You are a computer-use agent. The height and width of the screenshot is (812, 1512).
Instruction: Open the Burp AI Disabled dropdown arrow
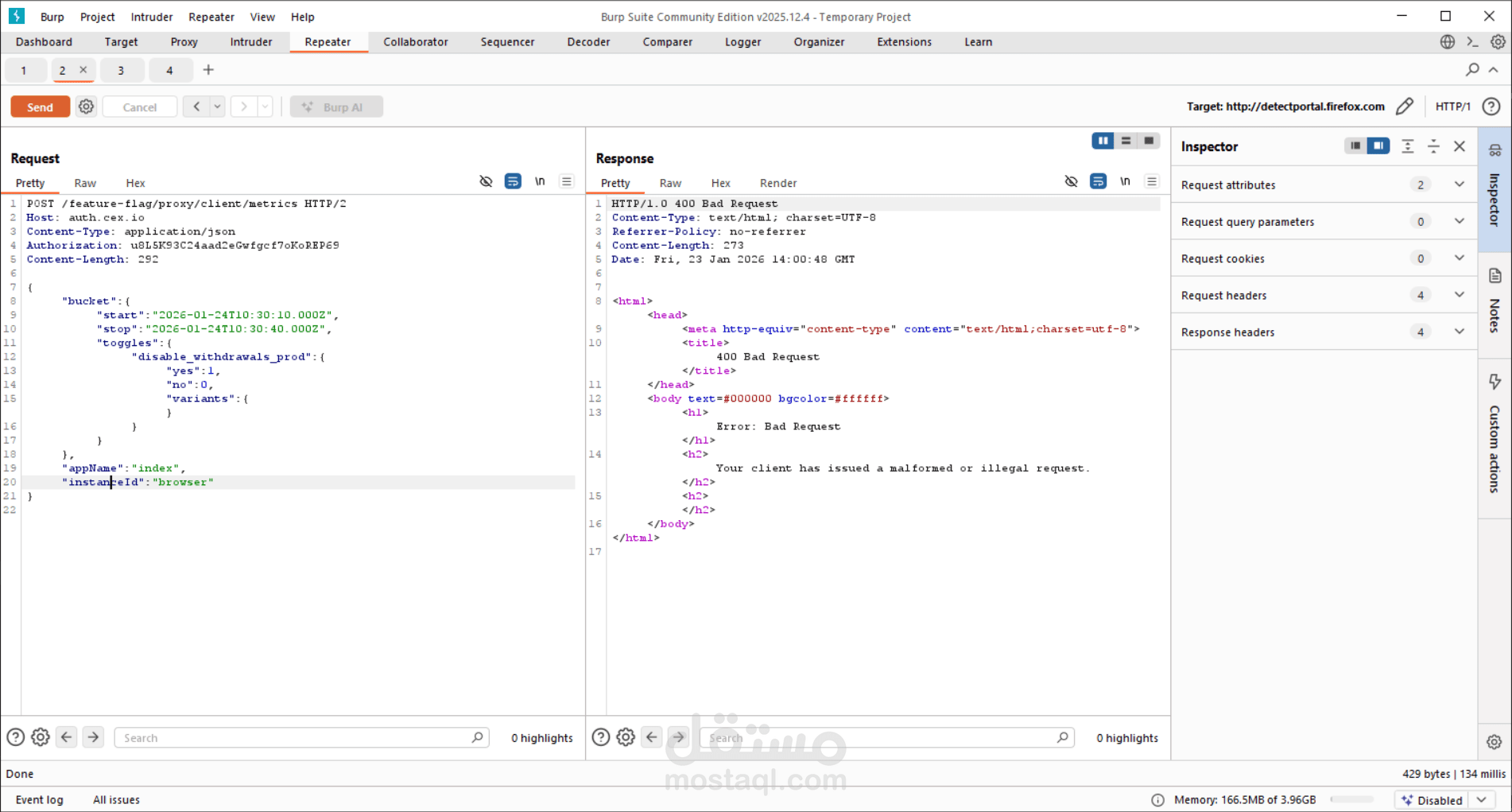[x=1481, y=800]
